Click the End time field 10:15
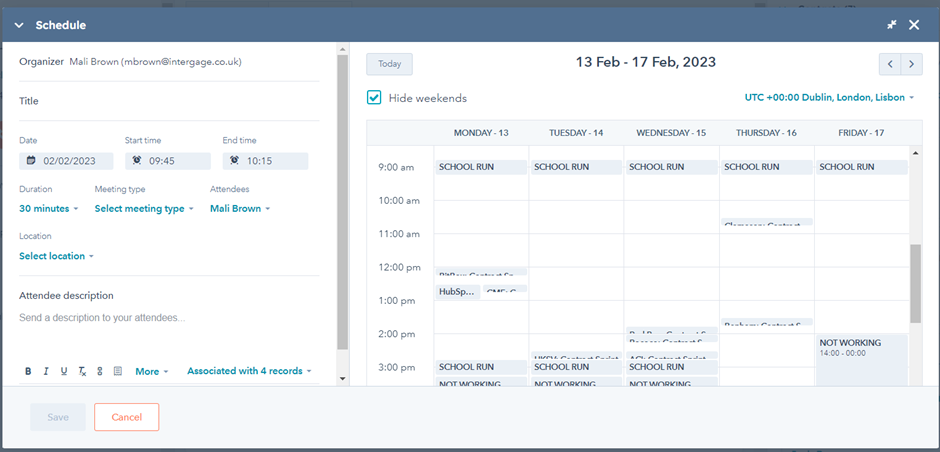Image resolution: width=940 pixels, height=452 pixels. tap(266, 161)
